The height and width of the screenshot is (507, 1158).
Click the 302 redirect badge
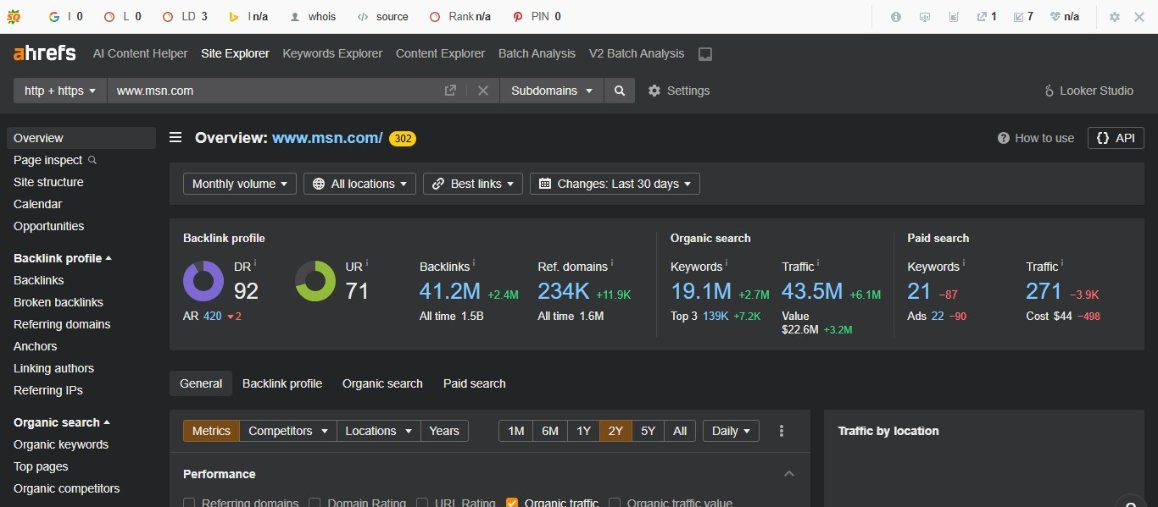(402, 139)
